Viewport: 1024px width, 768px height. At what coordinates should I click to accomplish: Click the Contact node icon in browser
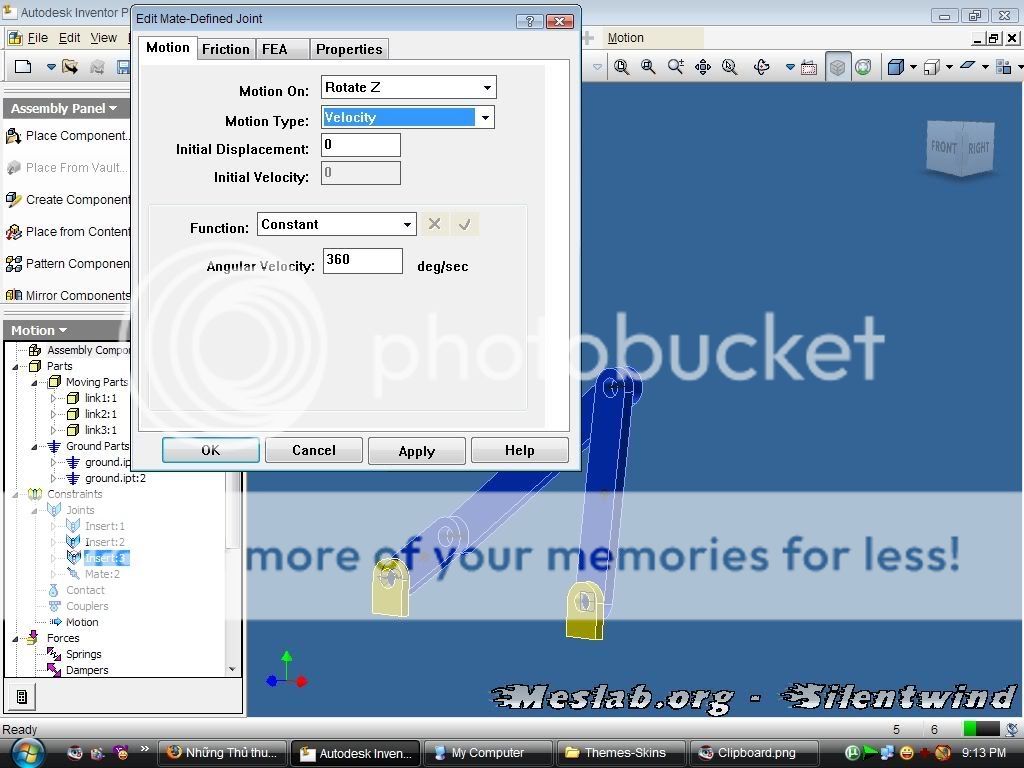click(x=54, y=590)
